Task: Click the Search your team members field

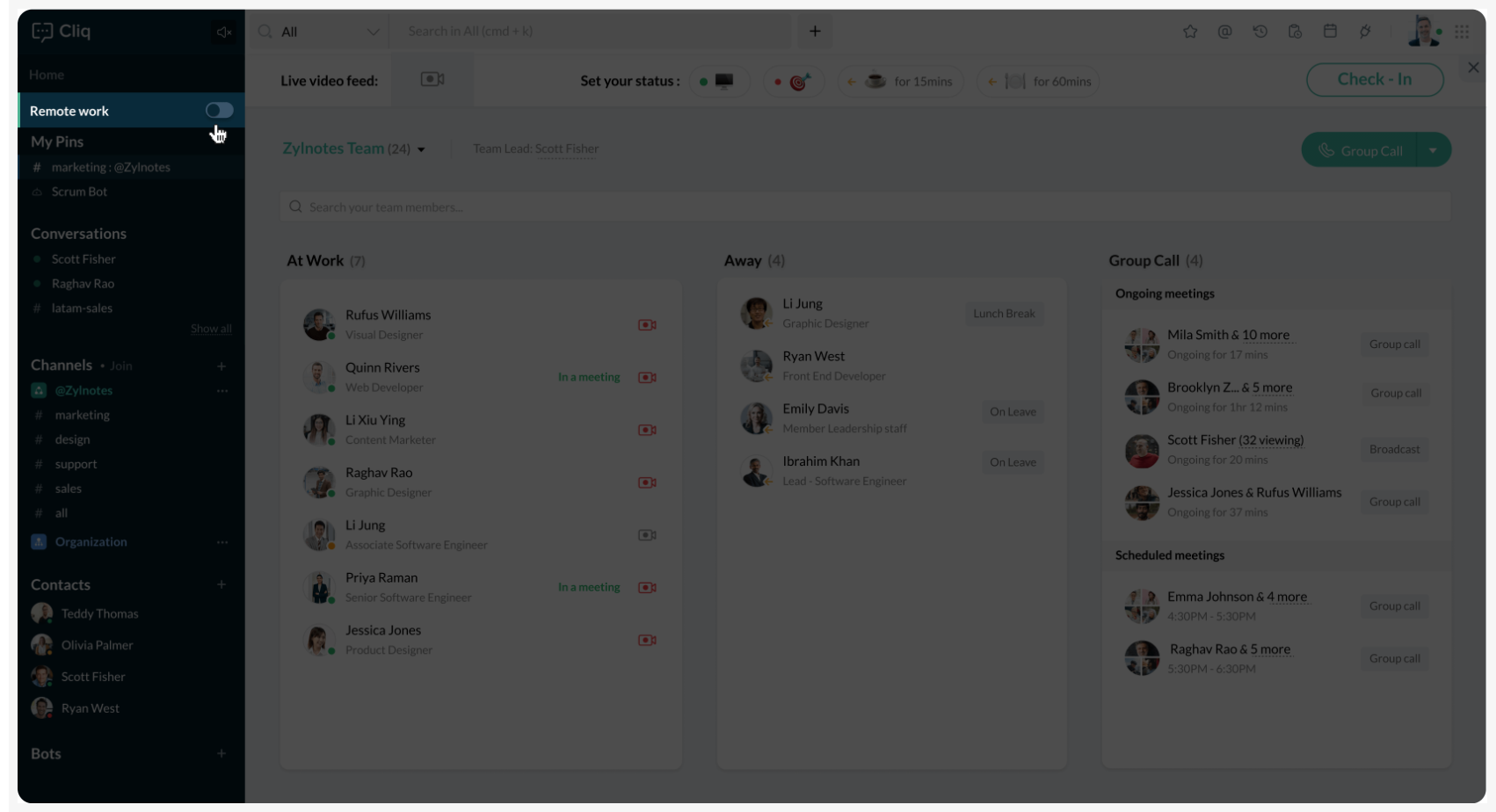Action: click(865, 207)
